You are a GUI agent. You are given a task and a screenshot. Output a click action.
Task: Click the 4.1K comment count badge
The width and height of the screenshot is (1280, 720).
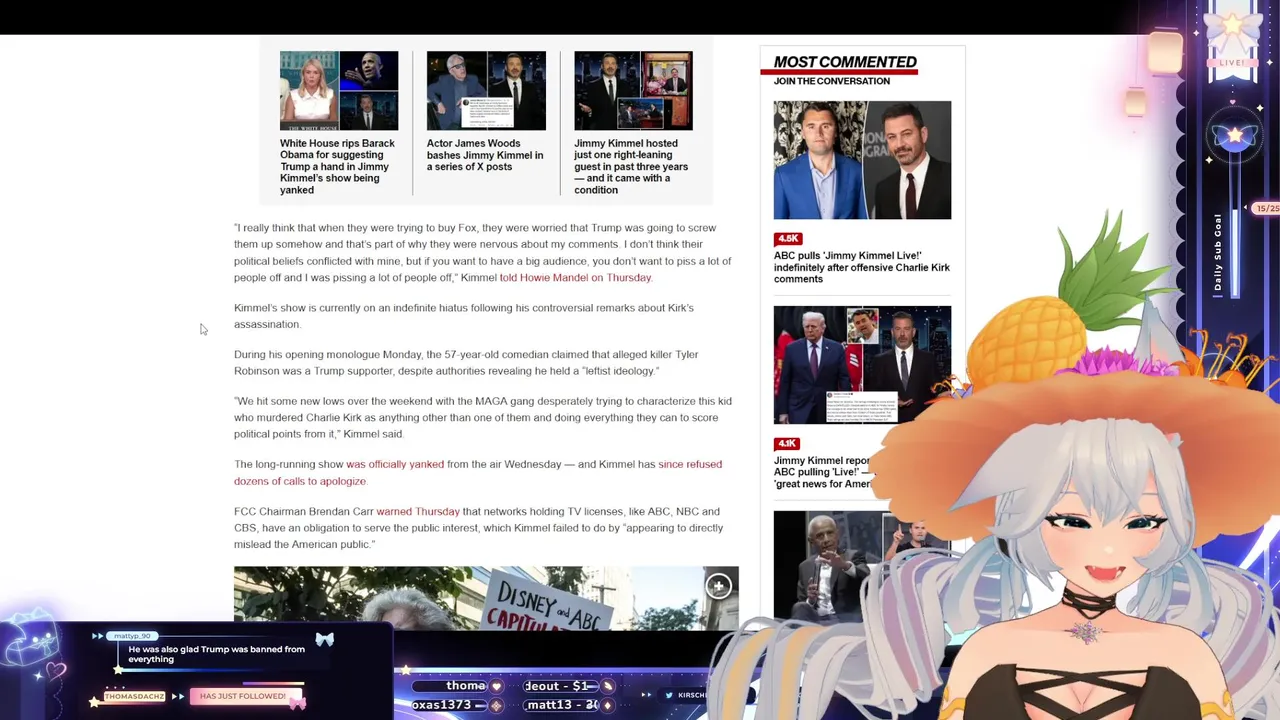787,443
